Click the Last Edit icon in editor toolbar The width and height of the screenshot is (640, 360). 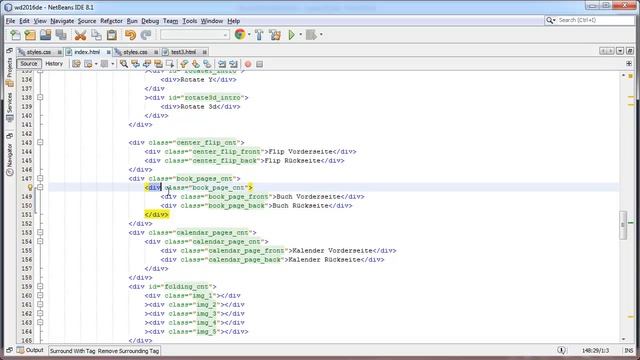pos(76,64)
